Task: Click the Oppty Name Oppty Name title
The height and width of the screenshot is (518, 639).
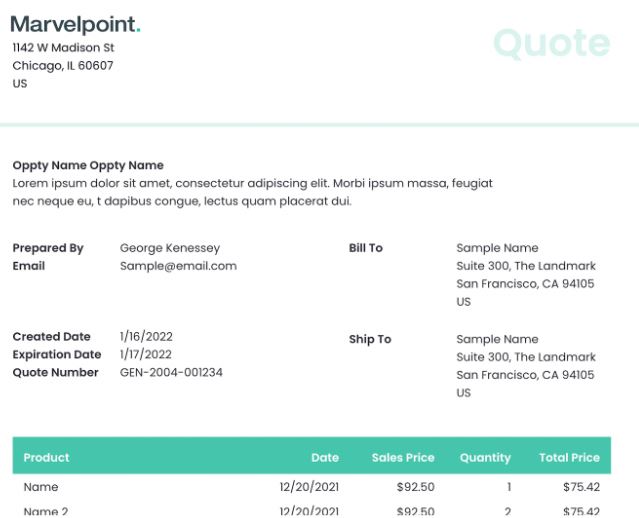Action: click(88, 165)
